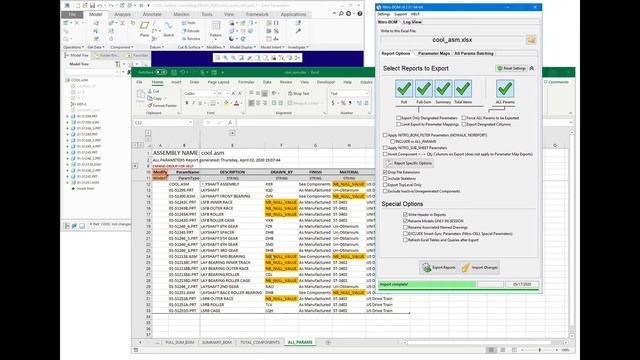This screenshot has height=360, width=640.
Task: Enable Export Only Designated Parameters checkbox
Action: point(398,118)
